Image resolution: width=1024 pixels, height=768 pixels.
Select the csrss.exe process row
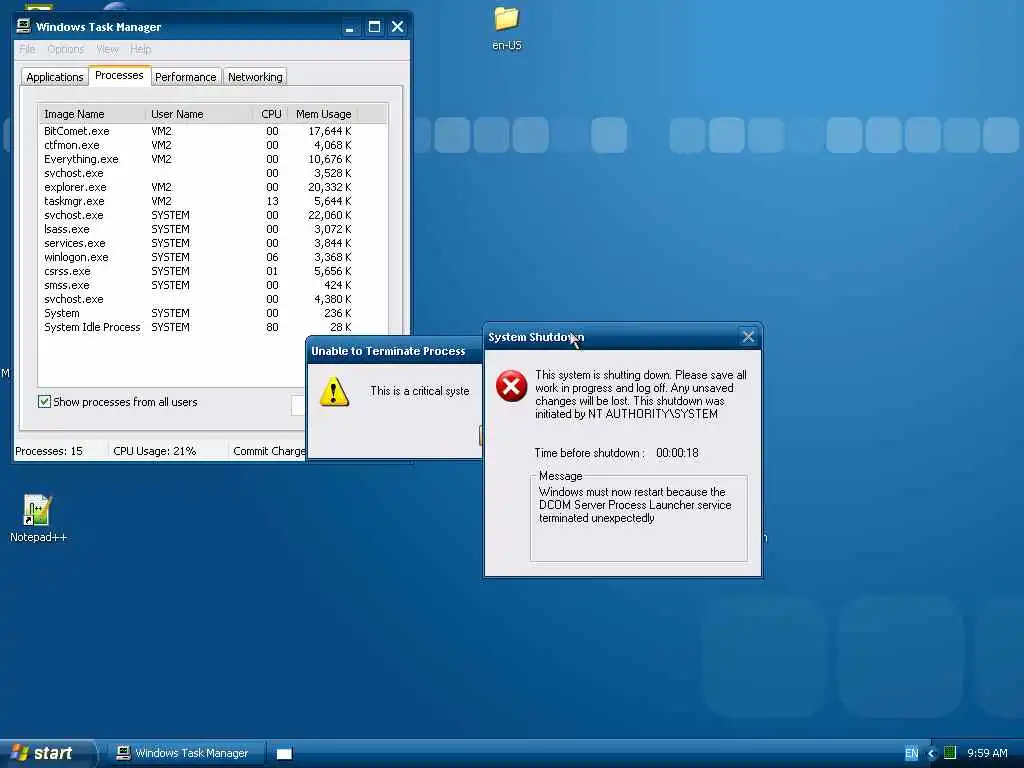(x=197, y=271)
